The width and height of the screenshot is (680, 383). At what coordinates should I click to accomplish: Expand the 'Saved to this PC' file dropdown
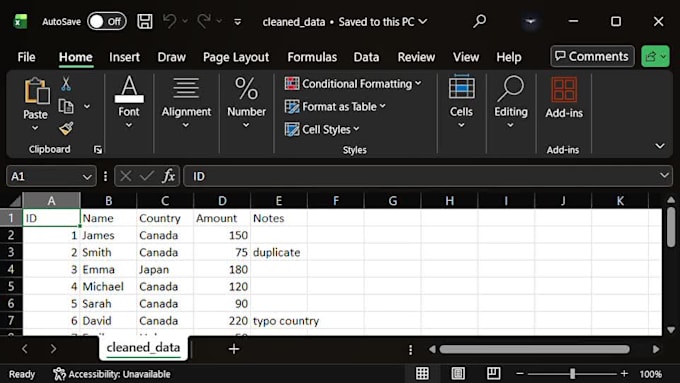(422, 21)
